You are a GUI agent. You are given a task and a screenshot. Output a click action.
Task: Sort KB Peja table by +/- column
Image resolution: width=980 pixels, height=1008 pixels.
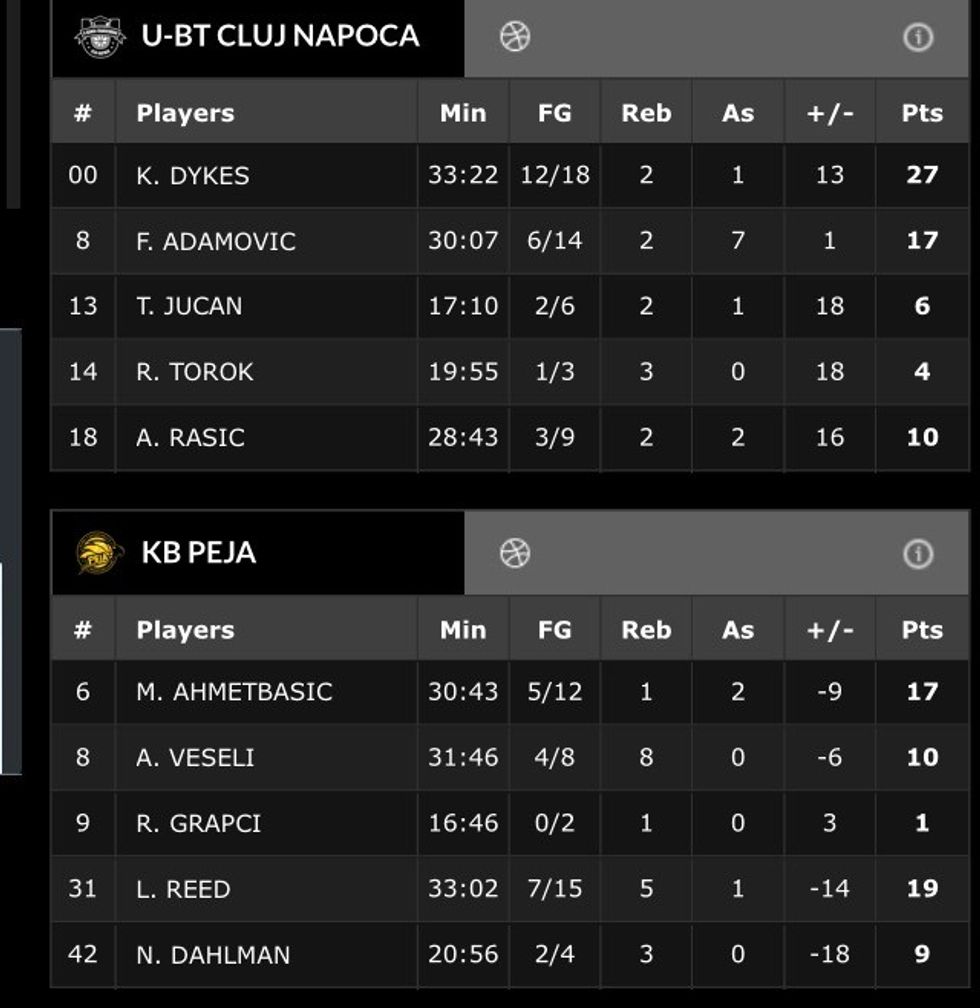[x=830, y=629]
